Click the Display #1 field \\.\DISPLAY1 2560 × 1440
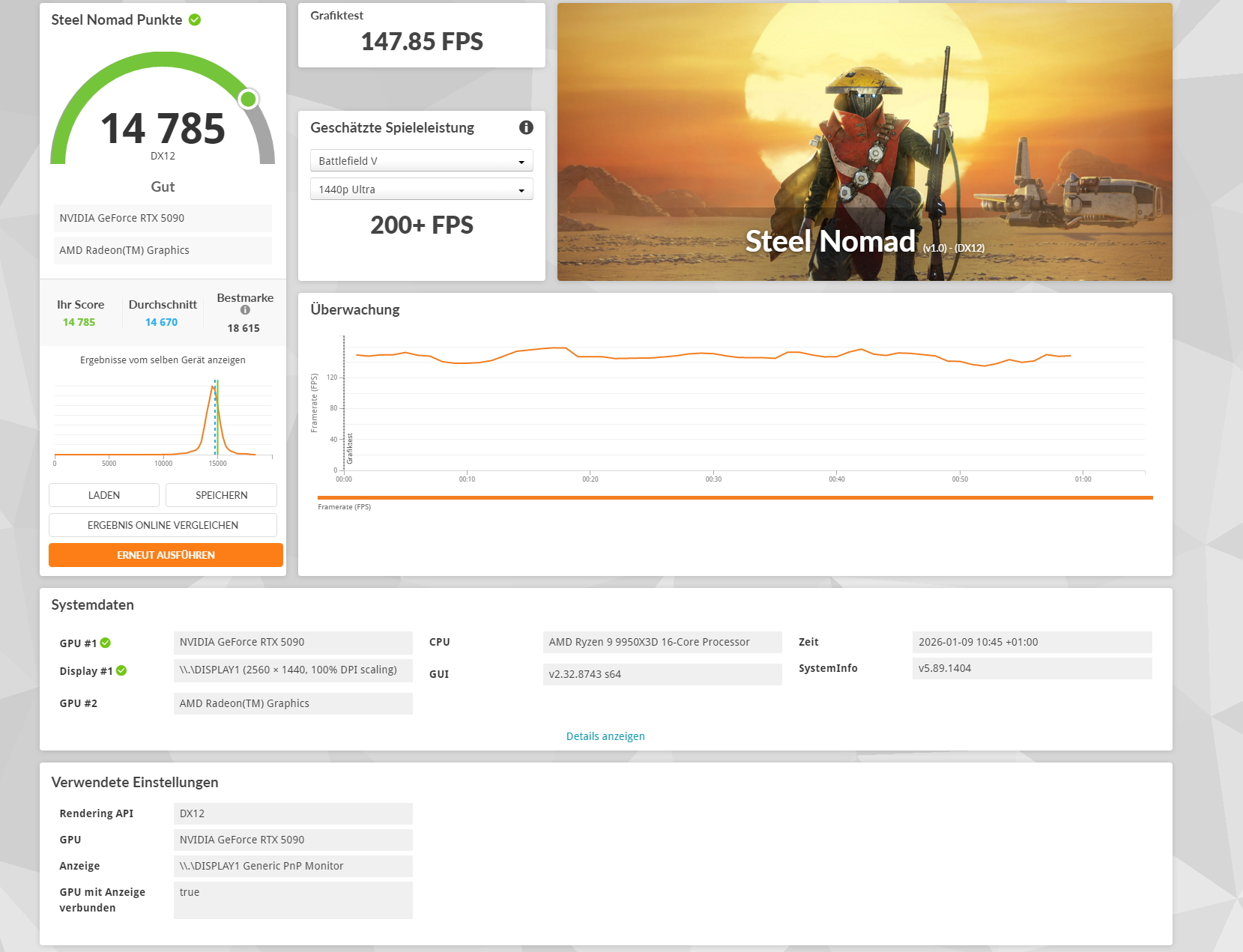The width and height of the screenshot is (1243, 952). (293, 670)
